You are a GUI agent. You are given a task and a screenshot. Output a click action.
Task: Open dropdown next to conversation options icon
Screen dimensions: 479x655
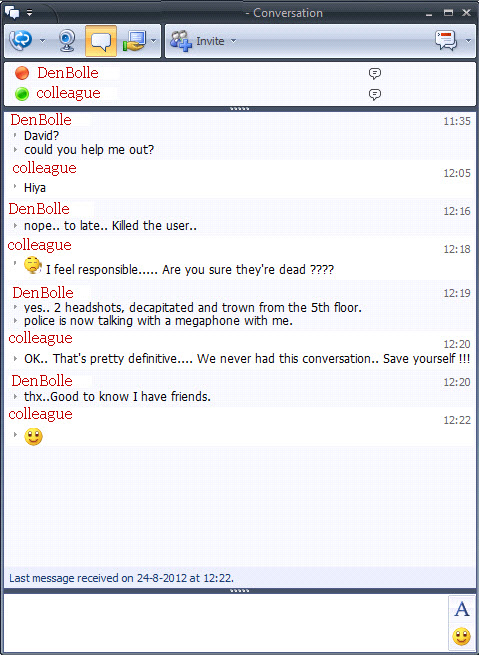click(468, 41)
